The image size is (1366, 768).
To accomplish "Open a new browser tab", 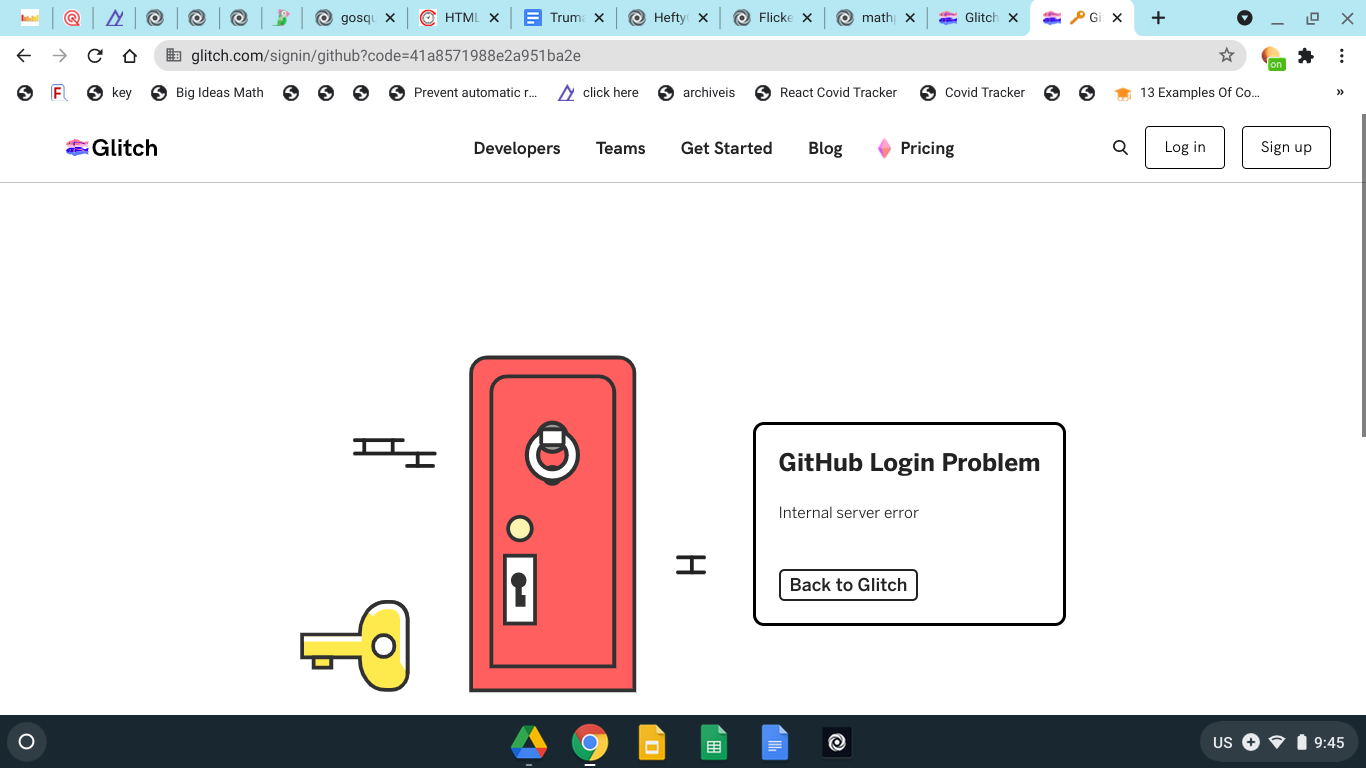I will click(1158, 18).
